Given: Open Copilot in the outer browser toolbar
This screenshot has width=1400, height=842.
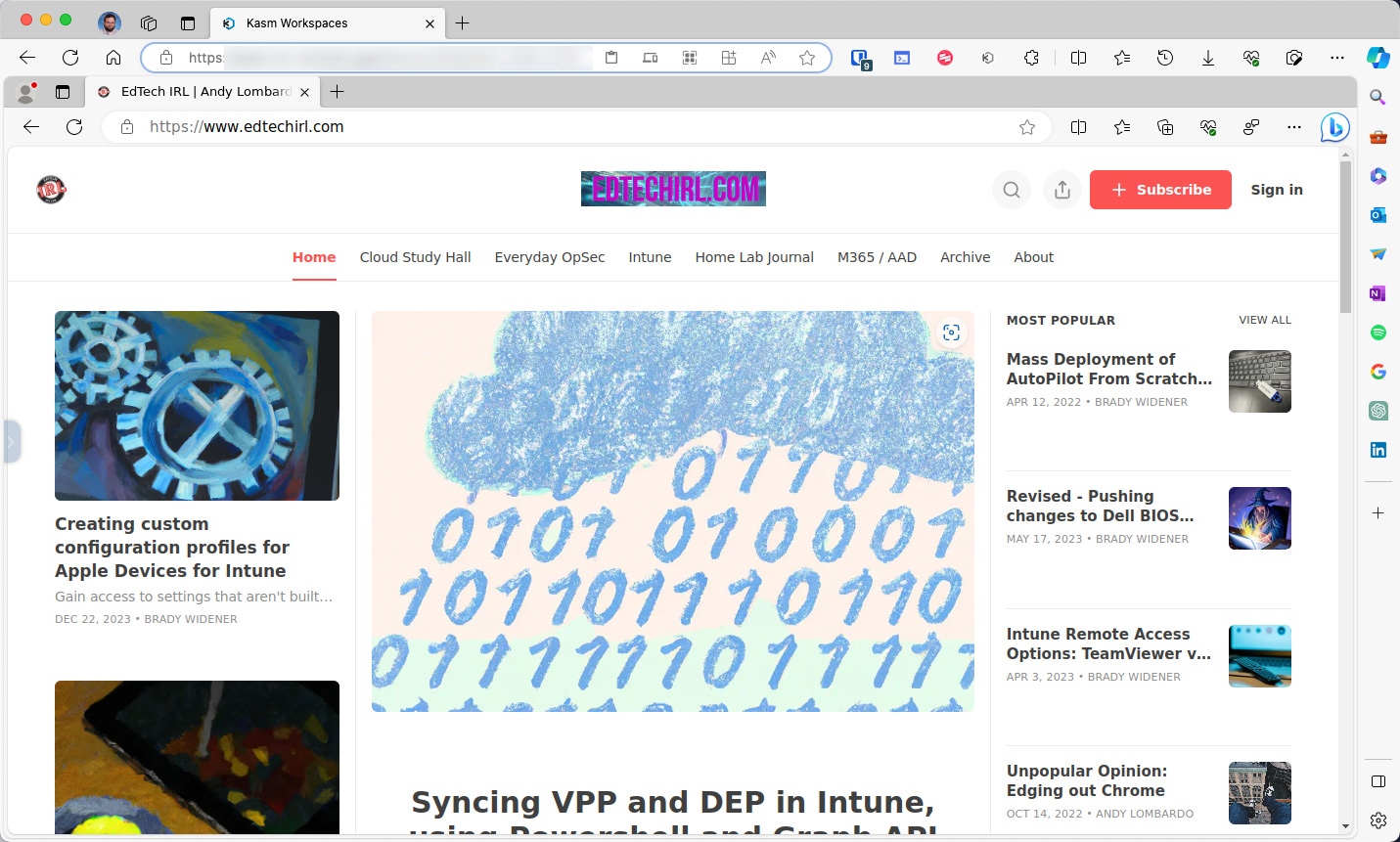Looking at the screenshot, I should [1379, 58].
